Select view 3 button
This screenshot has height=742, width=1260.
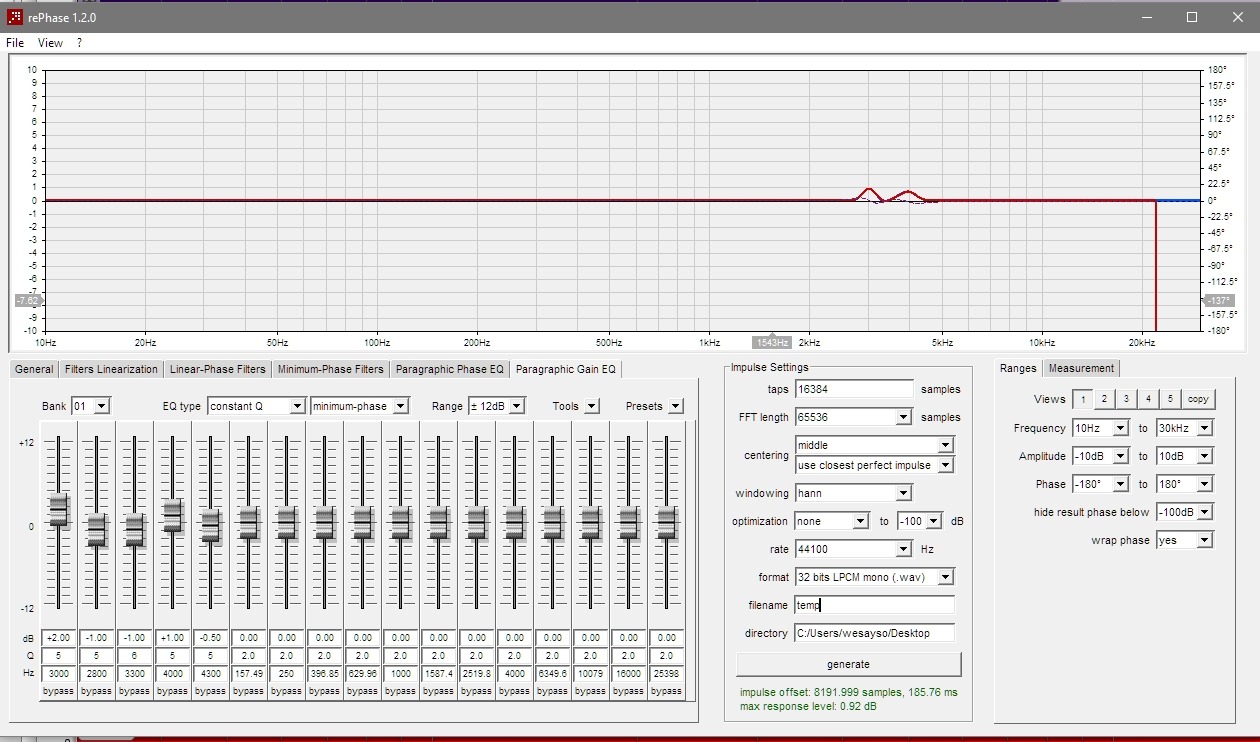click(x=1126, y=399)
